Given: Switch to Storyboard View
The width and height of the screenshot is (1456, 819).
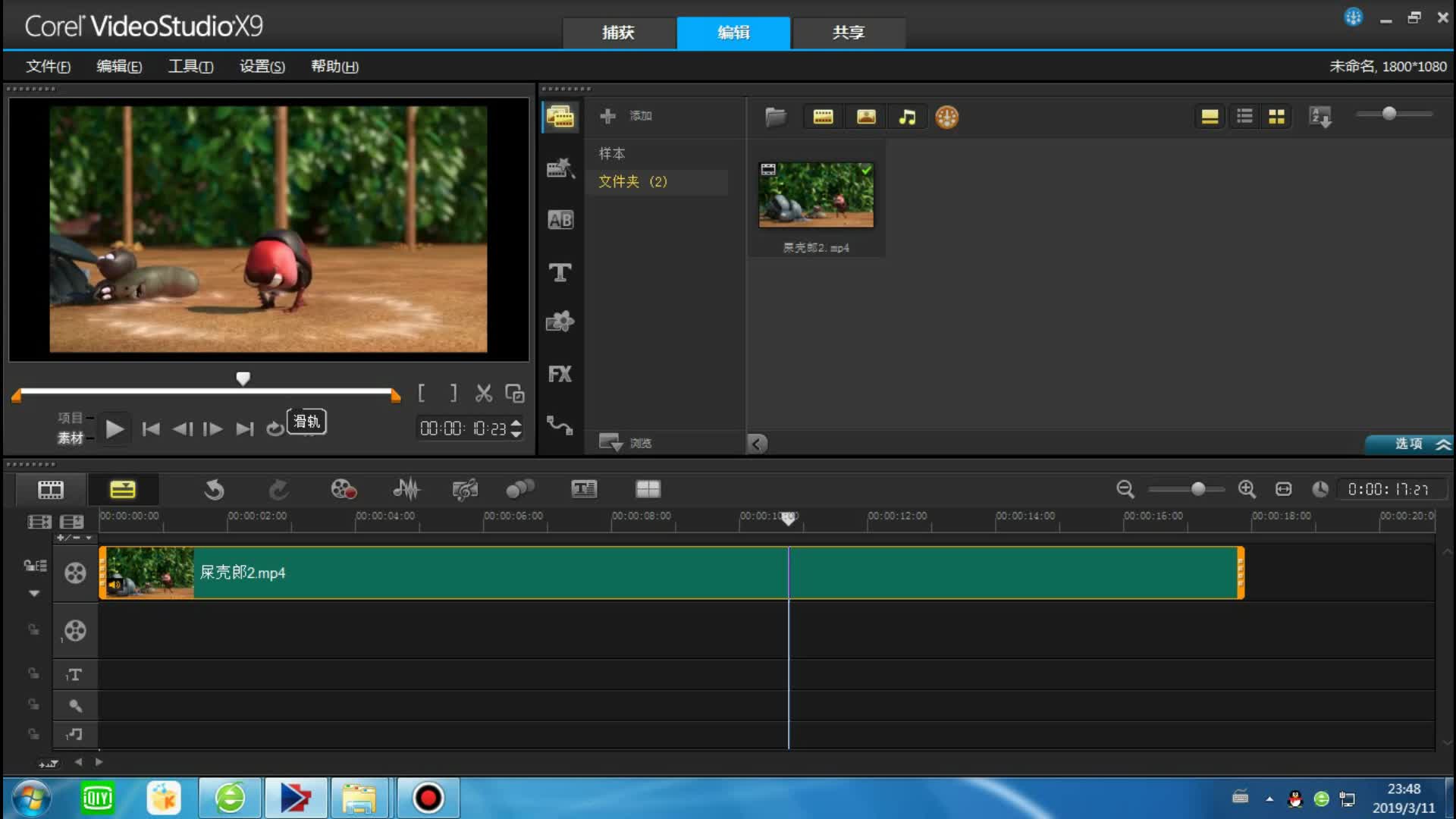Looking at the screenshot, I should pyautogui.click(x=51, y=489).
